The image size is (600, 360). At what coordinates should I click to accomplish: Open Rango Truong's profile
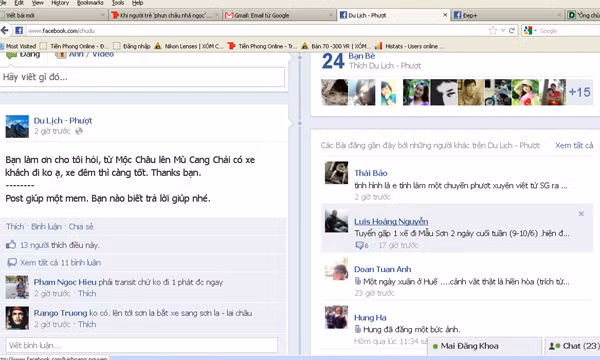(60, 313)
